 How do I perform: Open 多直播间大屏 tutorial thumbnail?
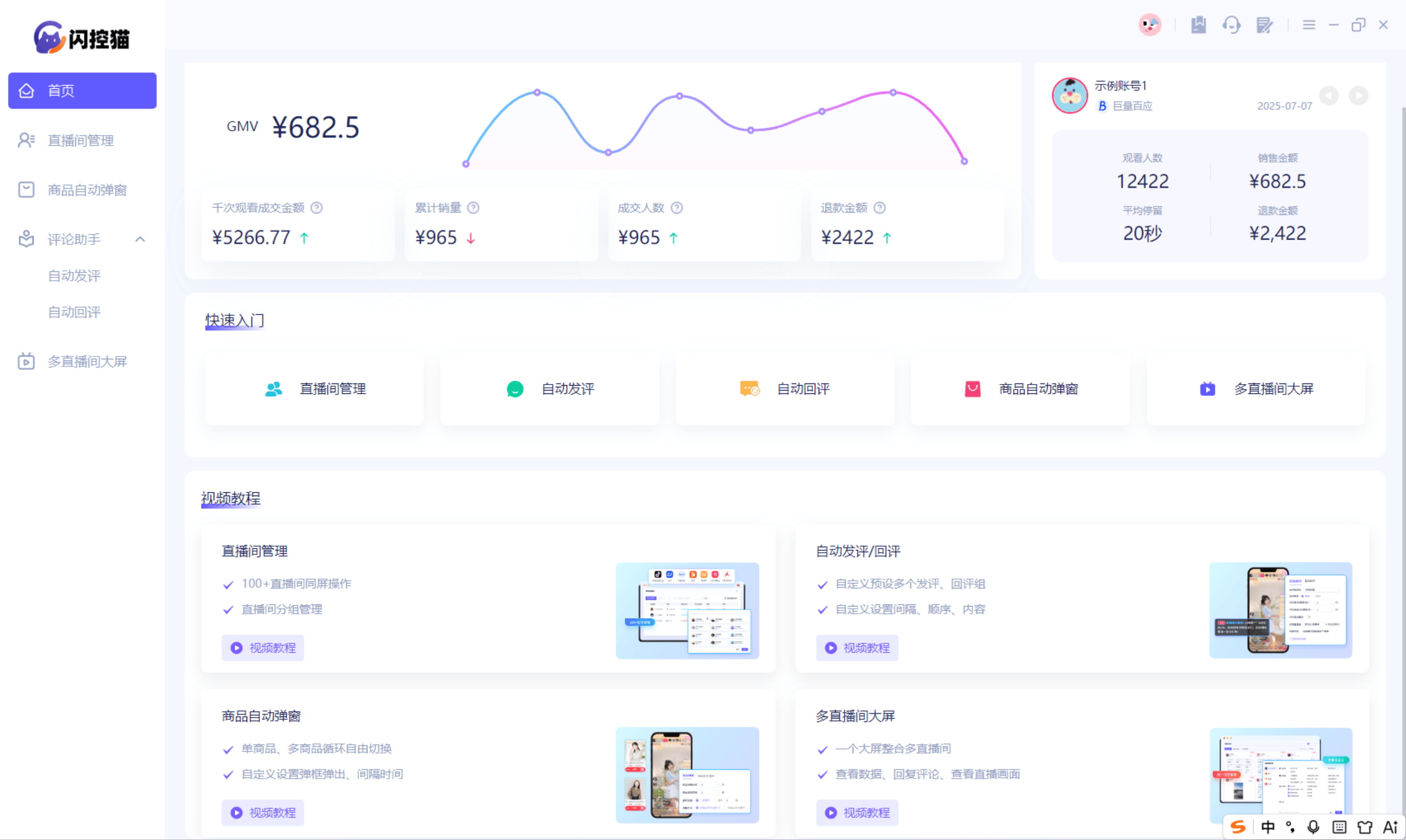[1280, 775]
